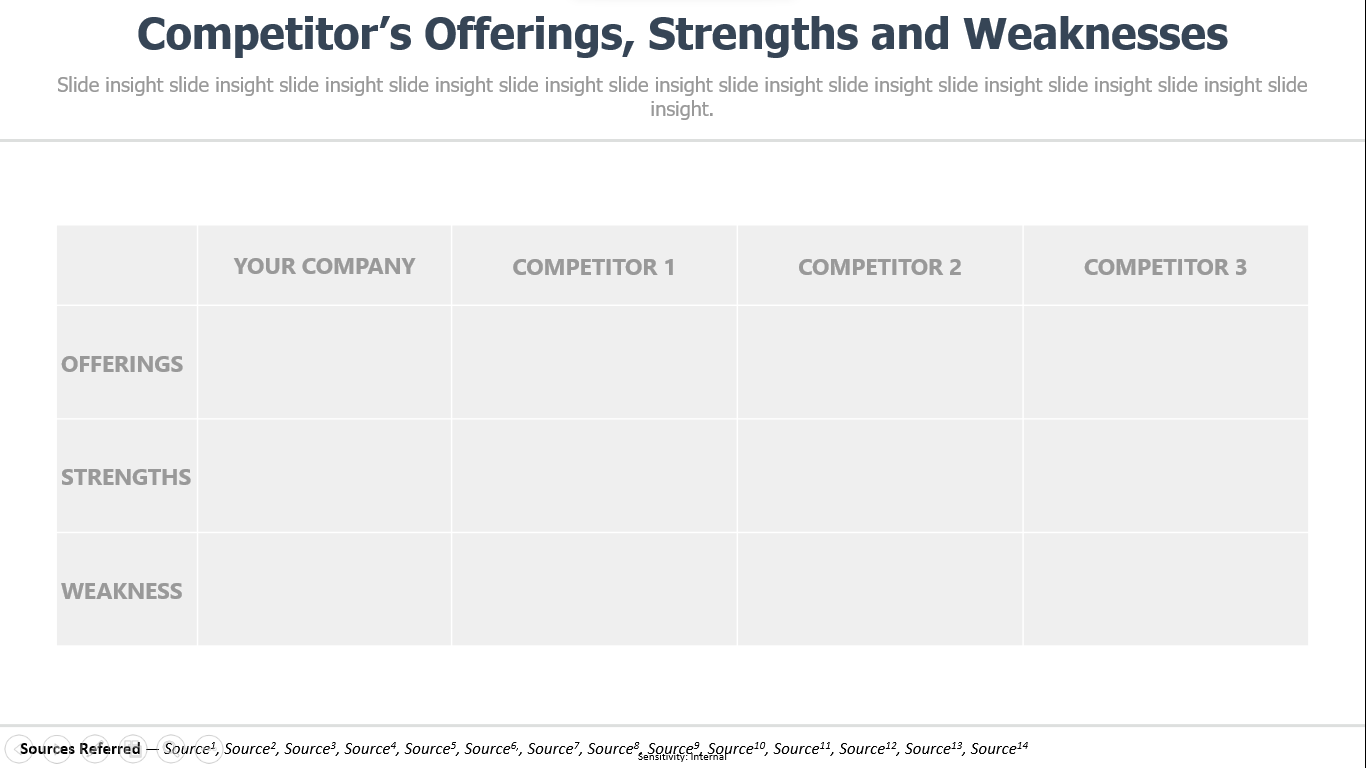Click the WEAKNESS row label
Screen dimensions: 1366x768
click(122, 591)
